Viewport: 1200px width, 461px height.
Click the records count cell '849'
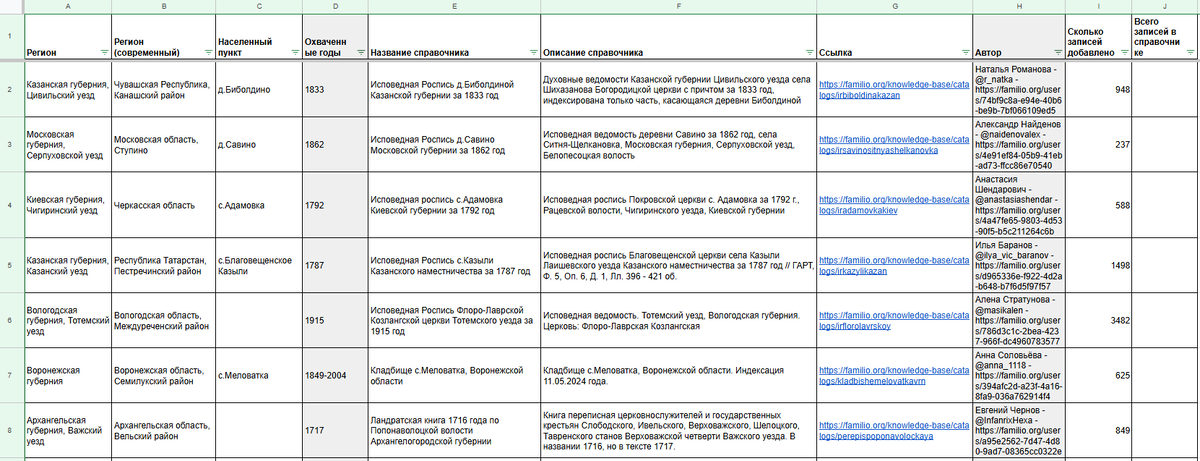pos(1097,430)
